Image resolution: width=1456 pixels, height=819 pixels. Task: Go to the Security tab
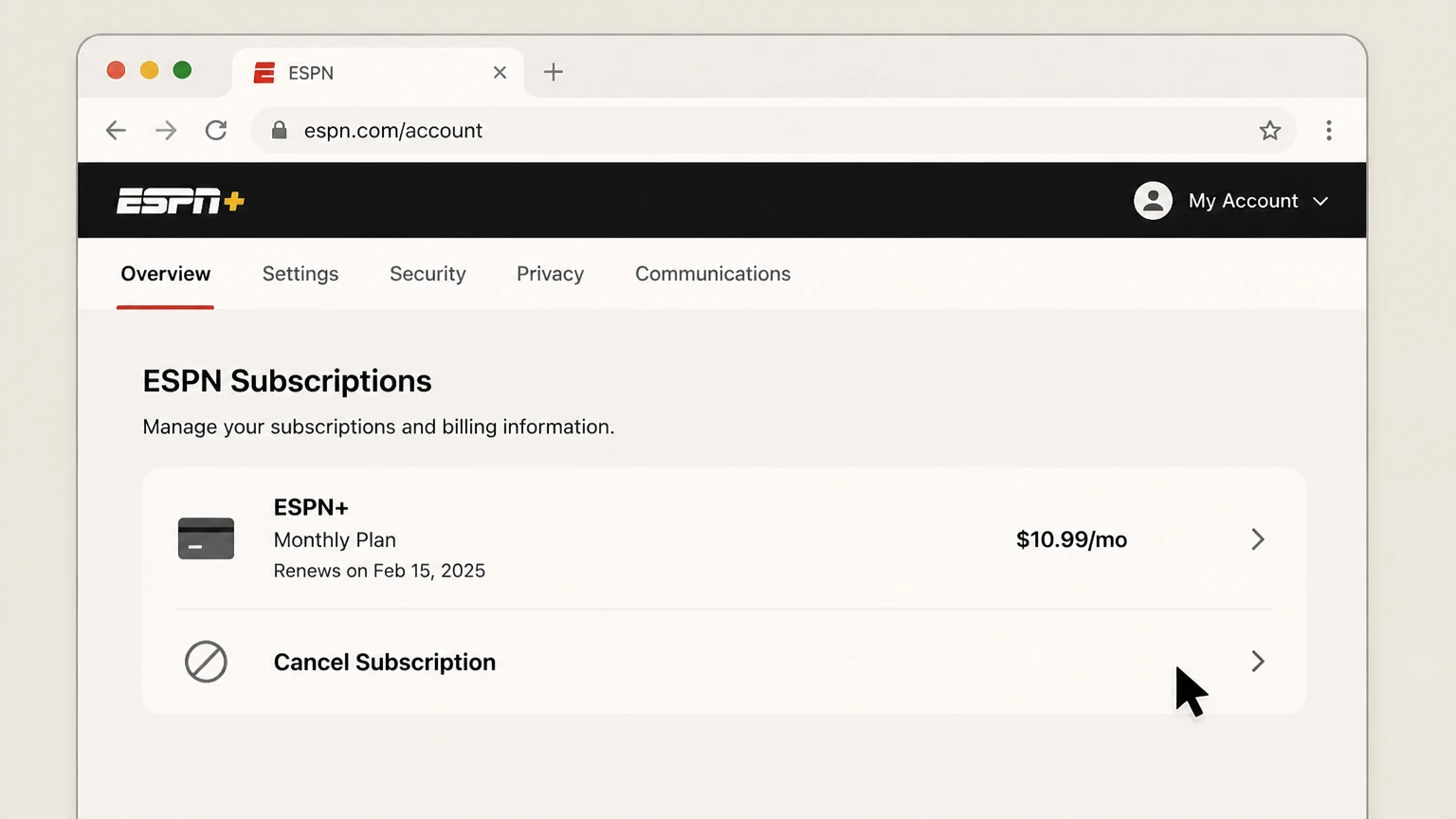tap(428, 274)
